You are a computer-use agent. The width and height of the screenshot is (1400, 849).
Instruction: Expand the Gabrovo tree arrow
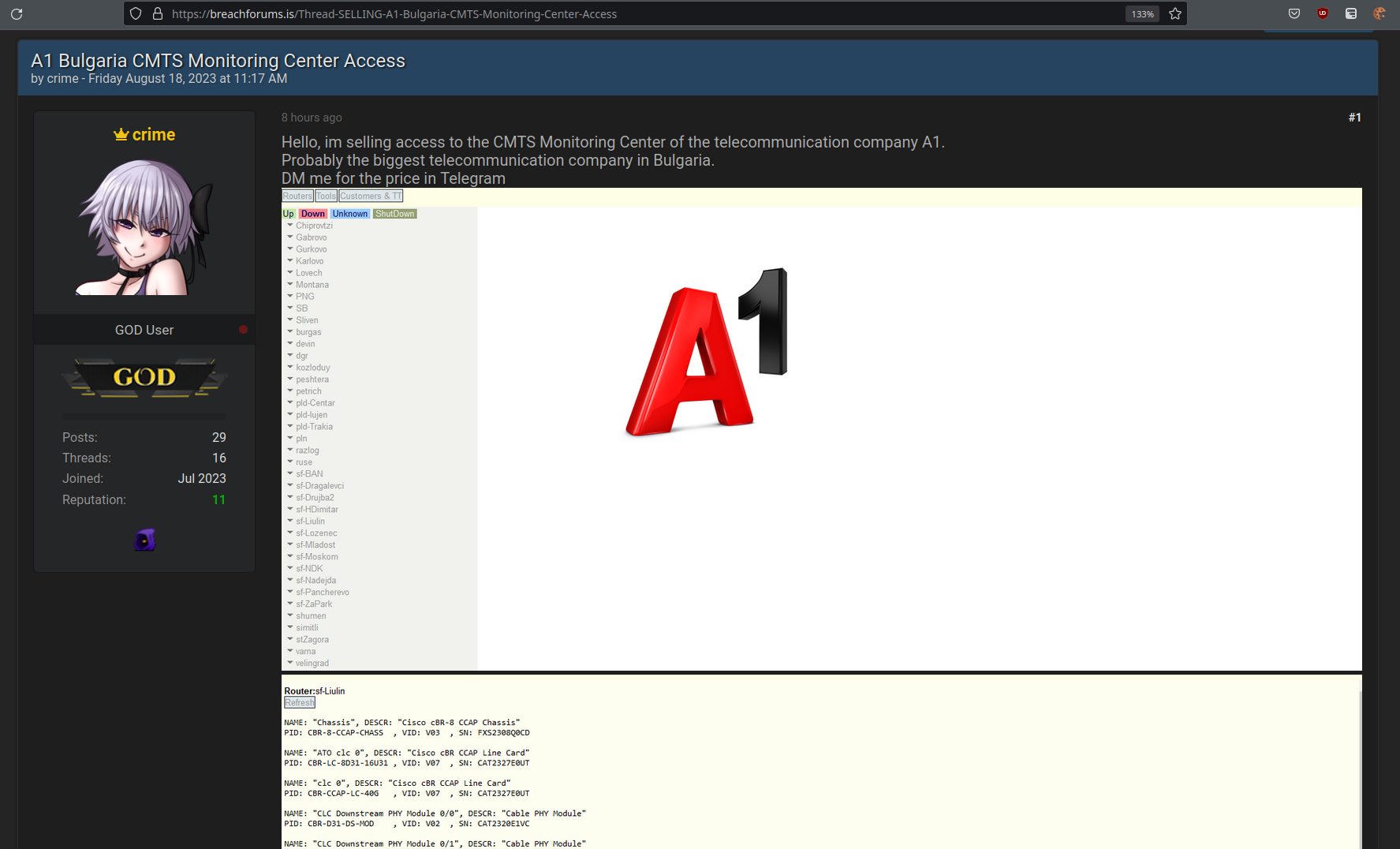(x=289, y=237)
